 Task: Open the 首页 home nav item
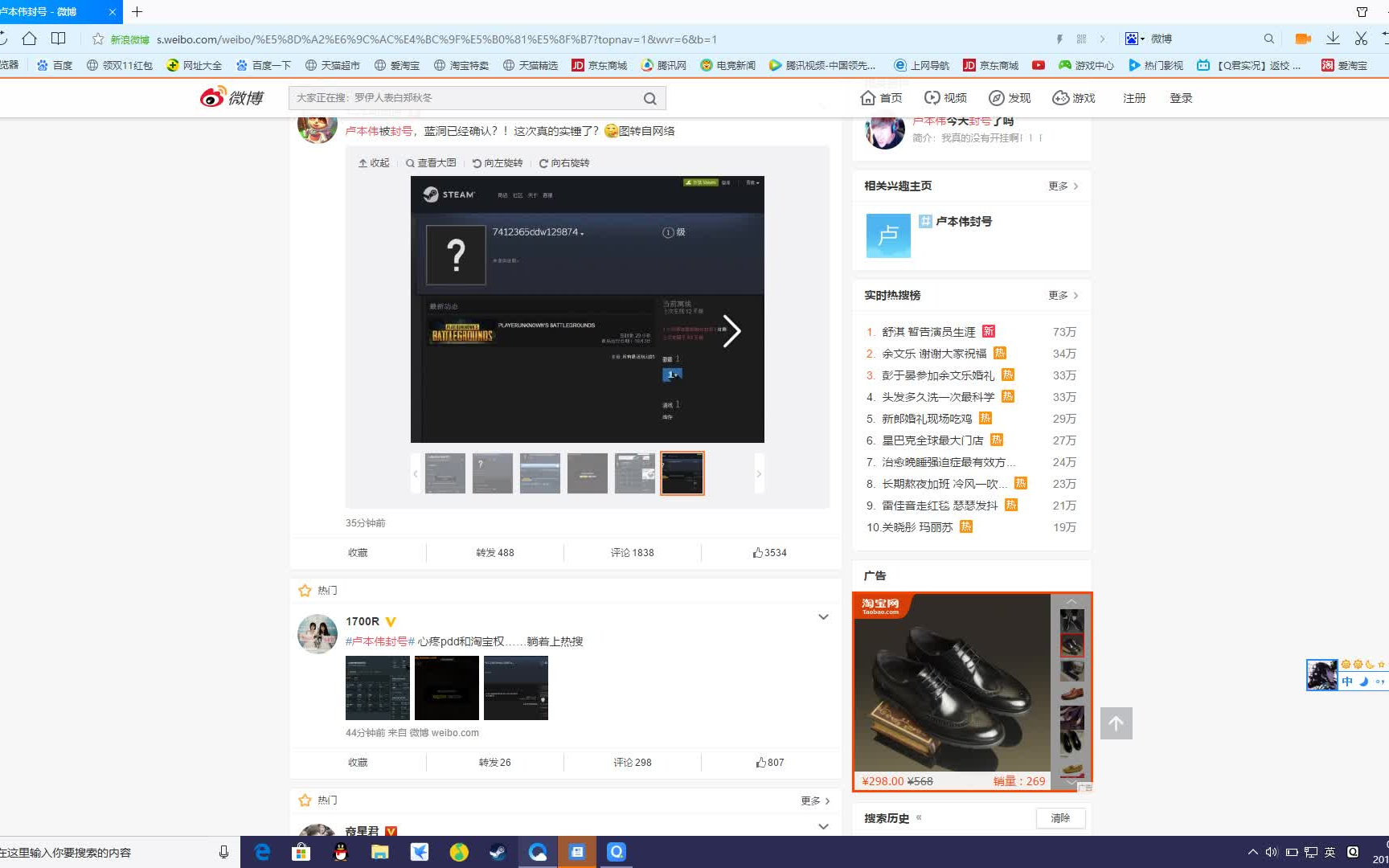pos(881,98)
